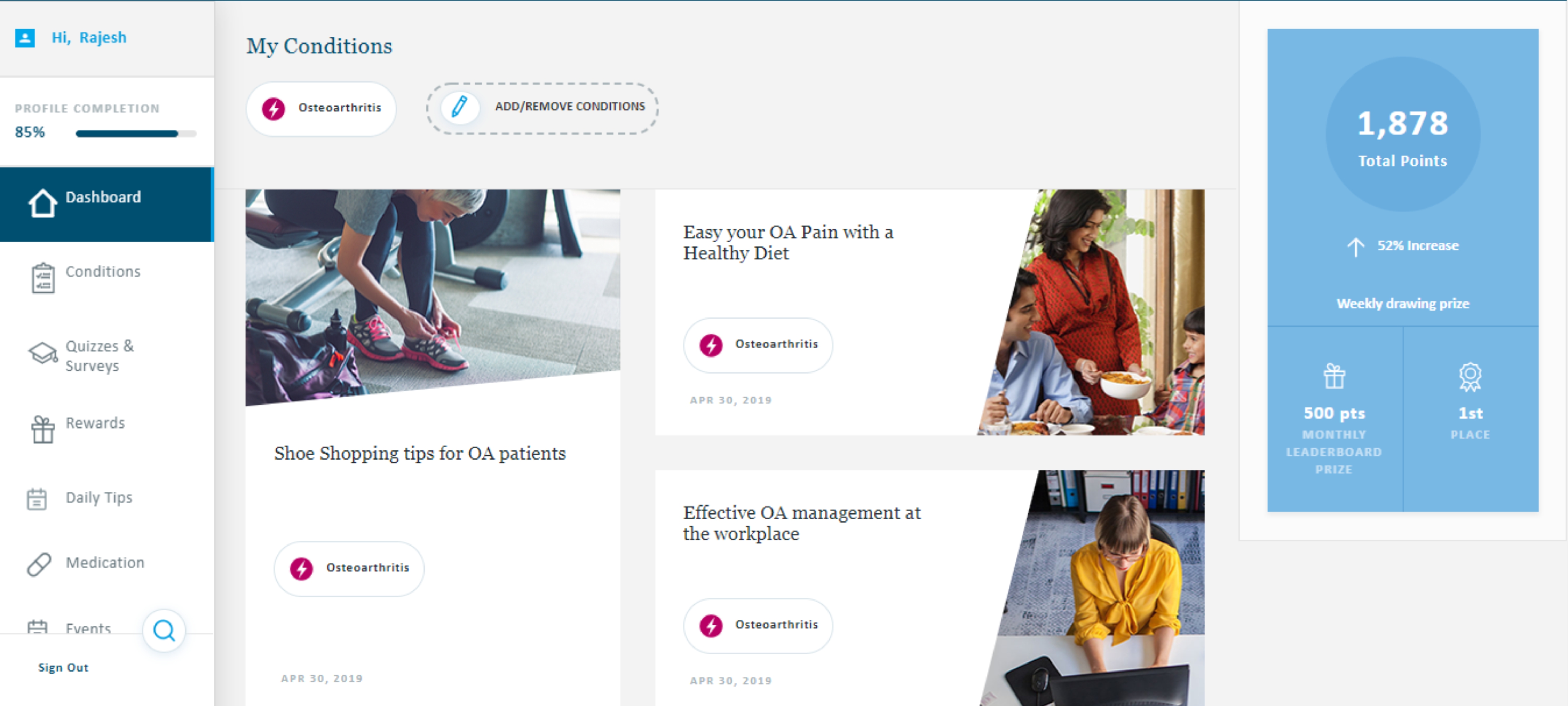Screen dimensions: 1568x706
Task: Click APR 30, 2019 date on Shoe Shopping card
Action: tap(322, 678)
